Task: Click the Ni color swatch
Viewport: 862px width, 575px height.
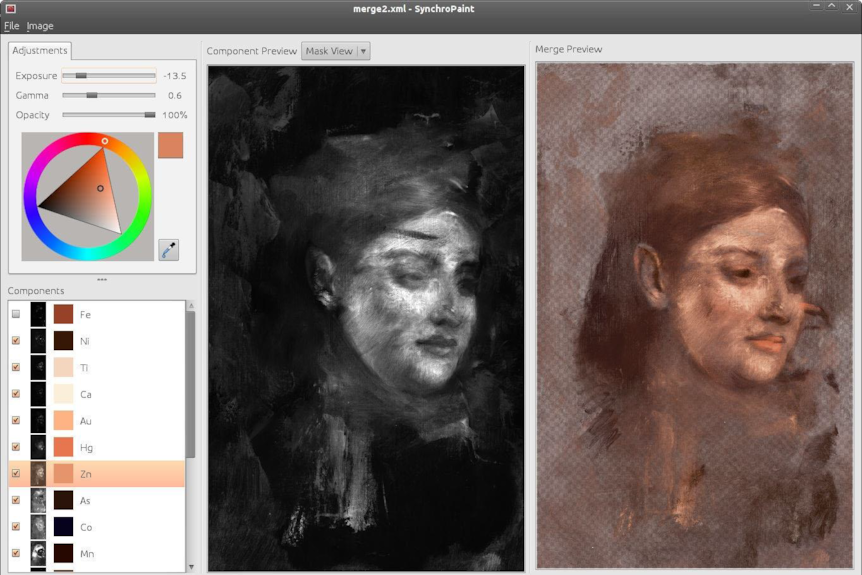Action: (63, 341)
